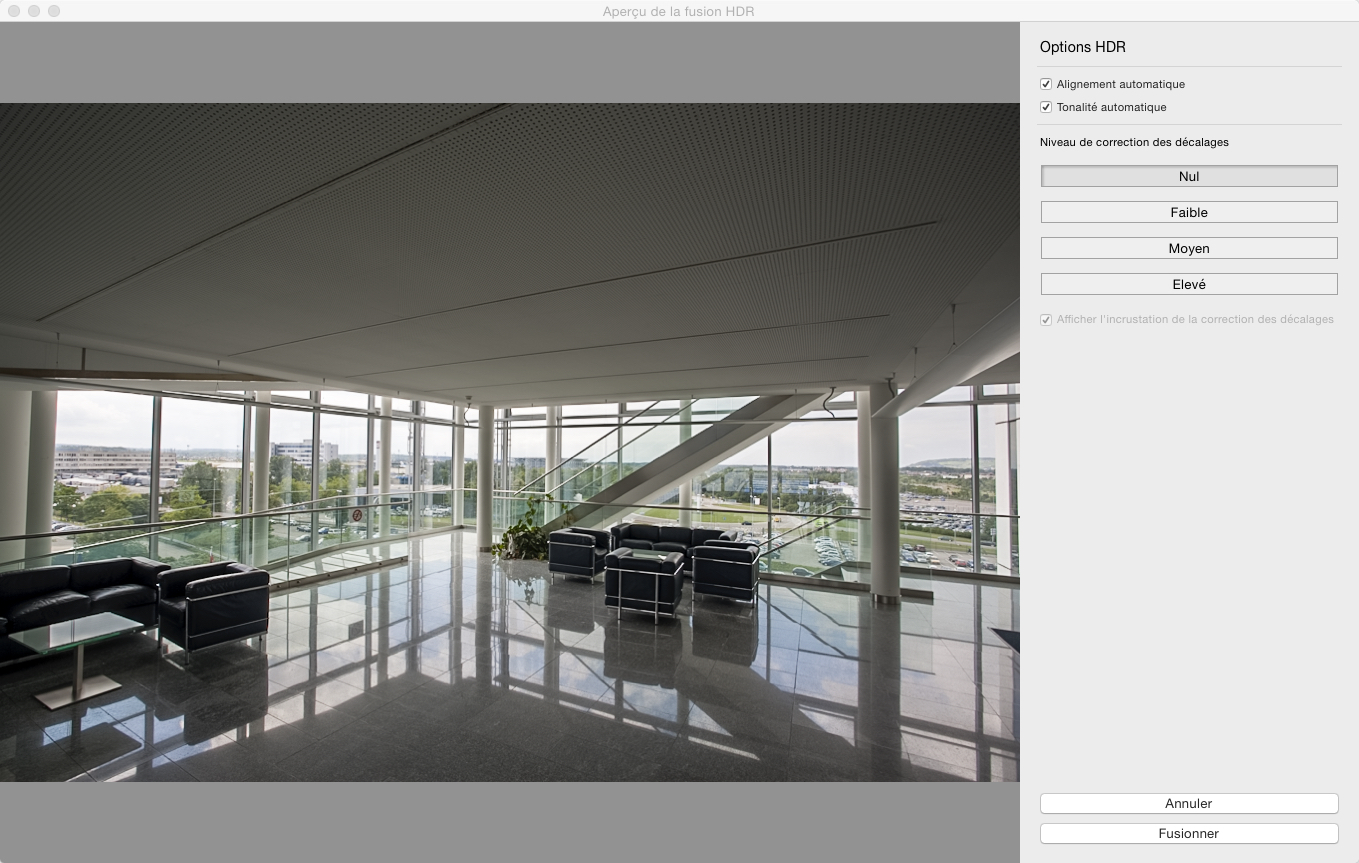
Task: Set correction level to Moyen
Action: click(x=1189, y=248)
